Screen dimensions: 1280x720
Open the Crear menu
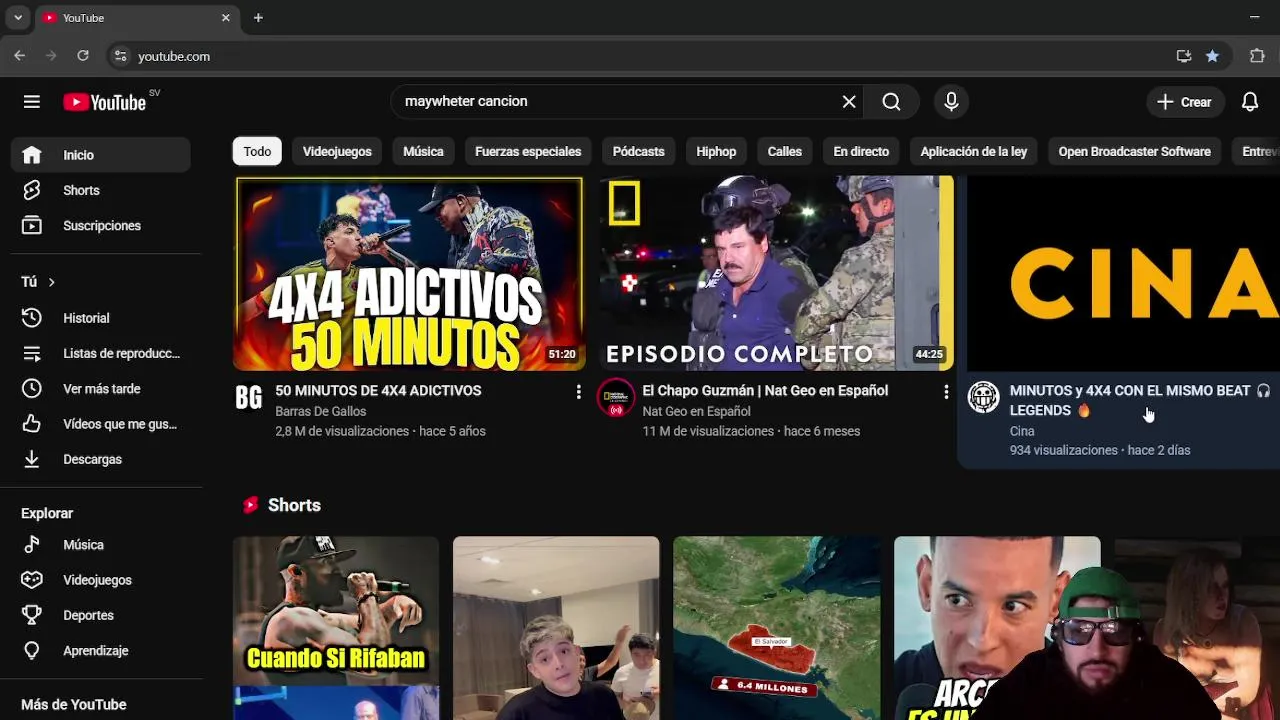pyautogui.click(x=1185, y=102)
